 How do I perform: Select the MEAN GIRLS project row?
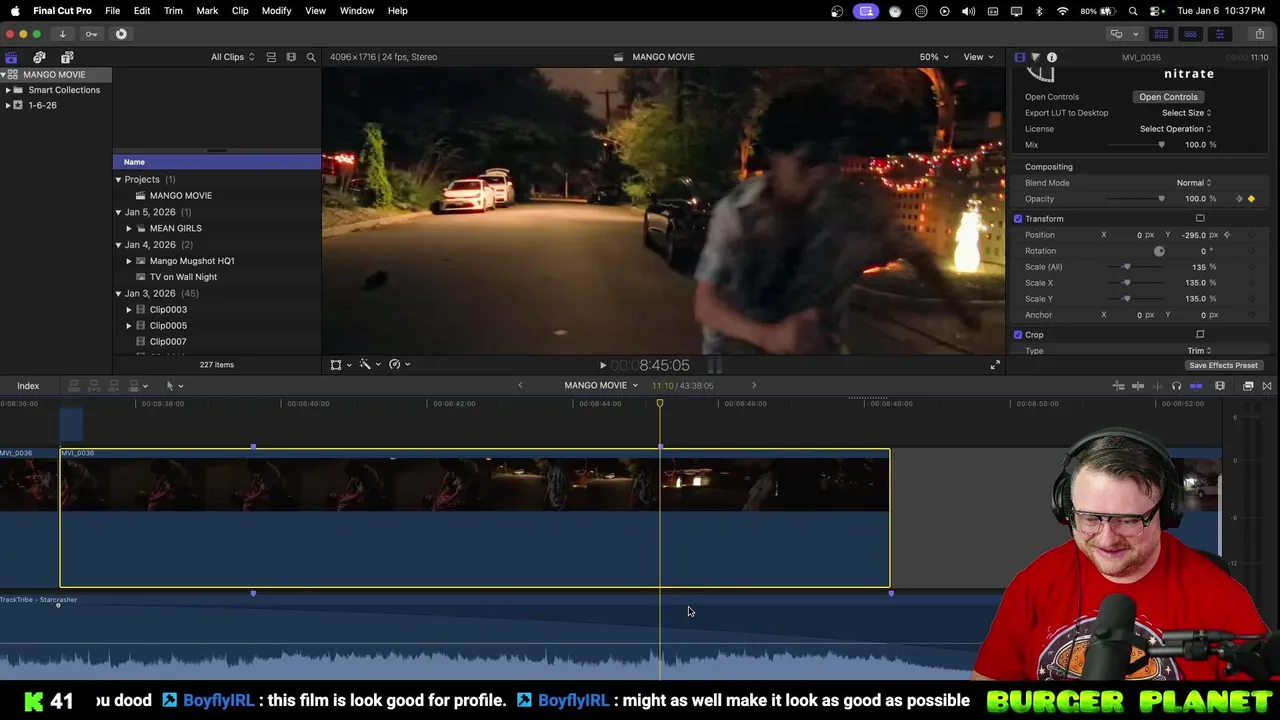[217, 228]
